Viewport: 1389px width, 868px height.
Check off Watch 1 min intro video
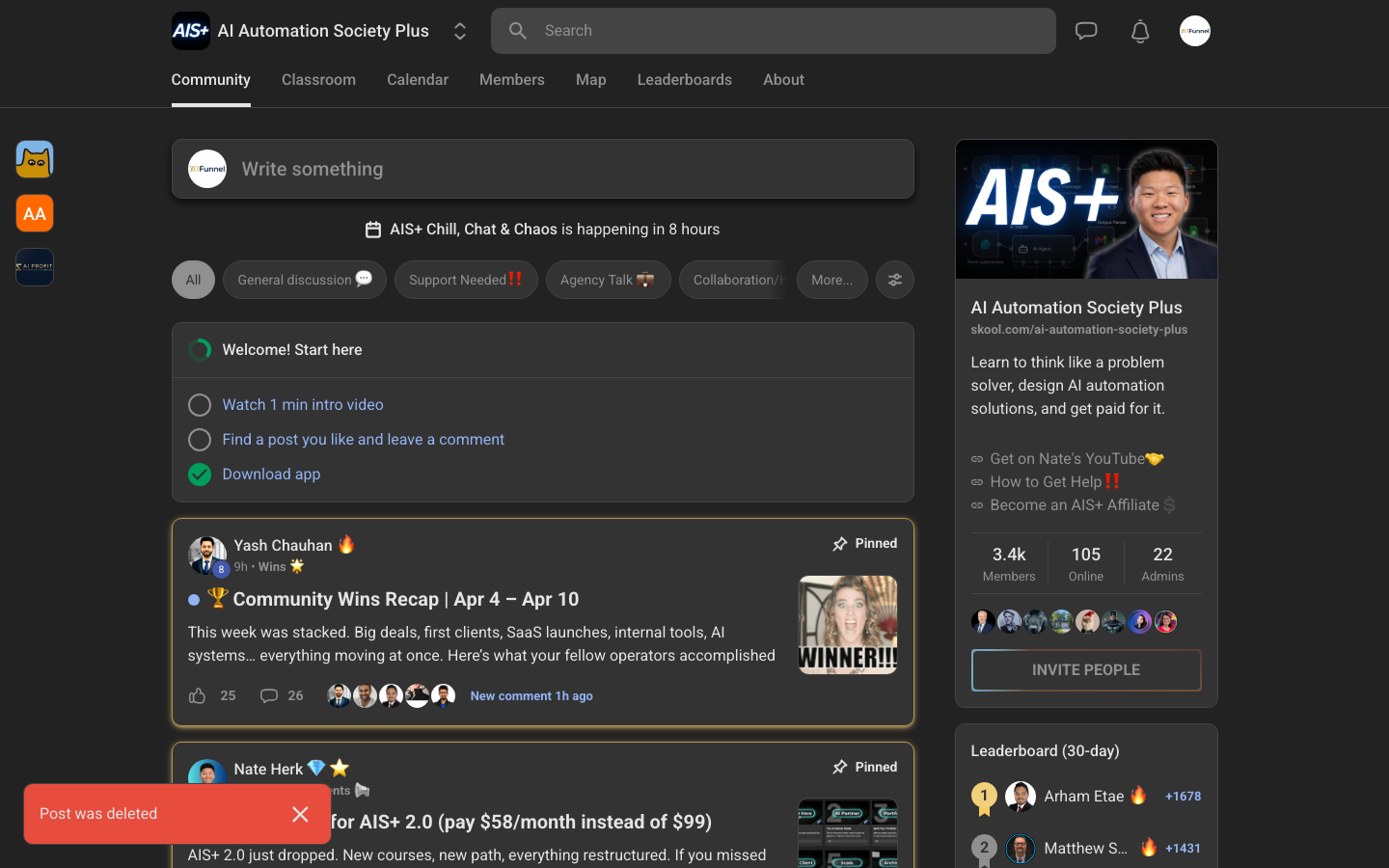click(200, 405)
